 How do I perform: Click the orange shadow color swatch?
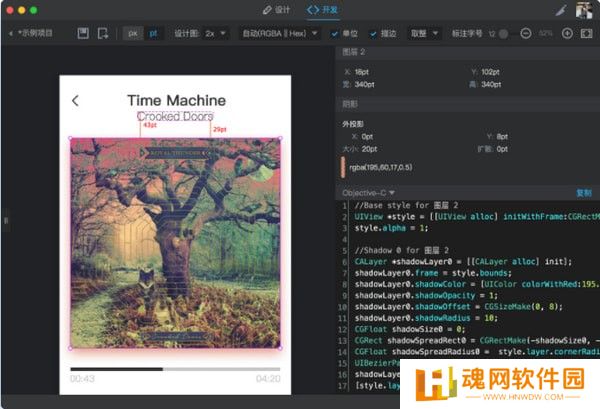[343, 167]
